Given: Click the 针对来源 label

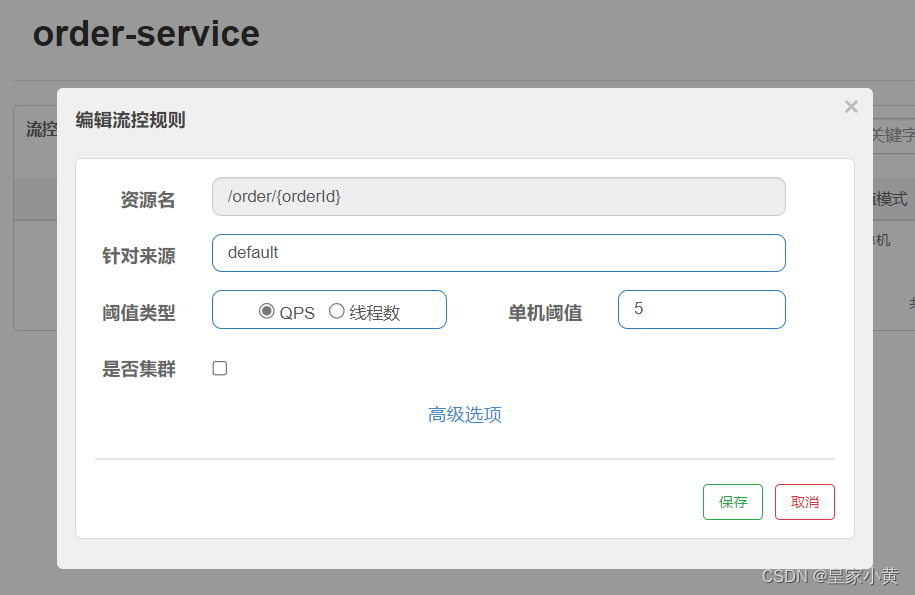Looking at the screenshot, I should (139, 256).
